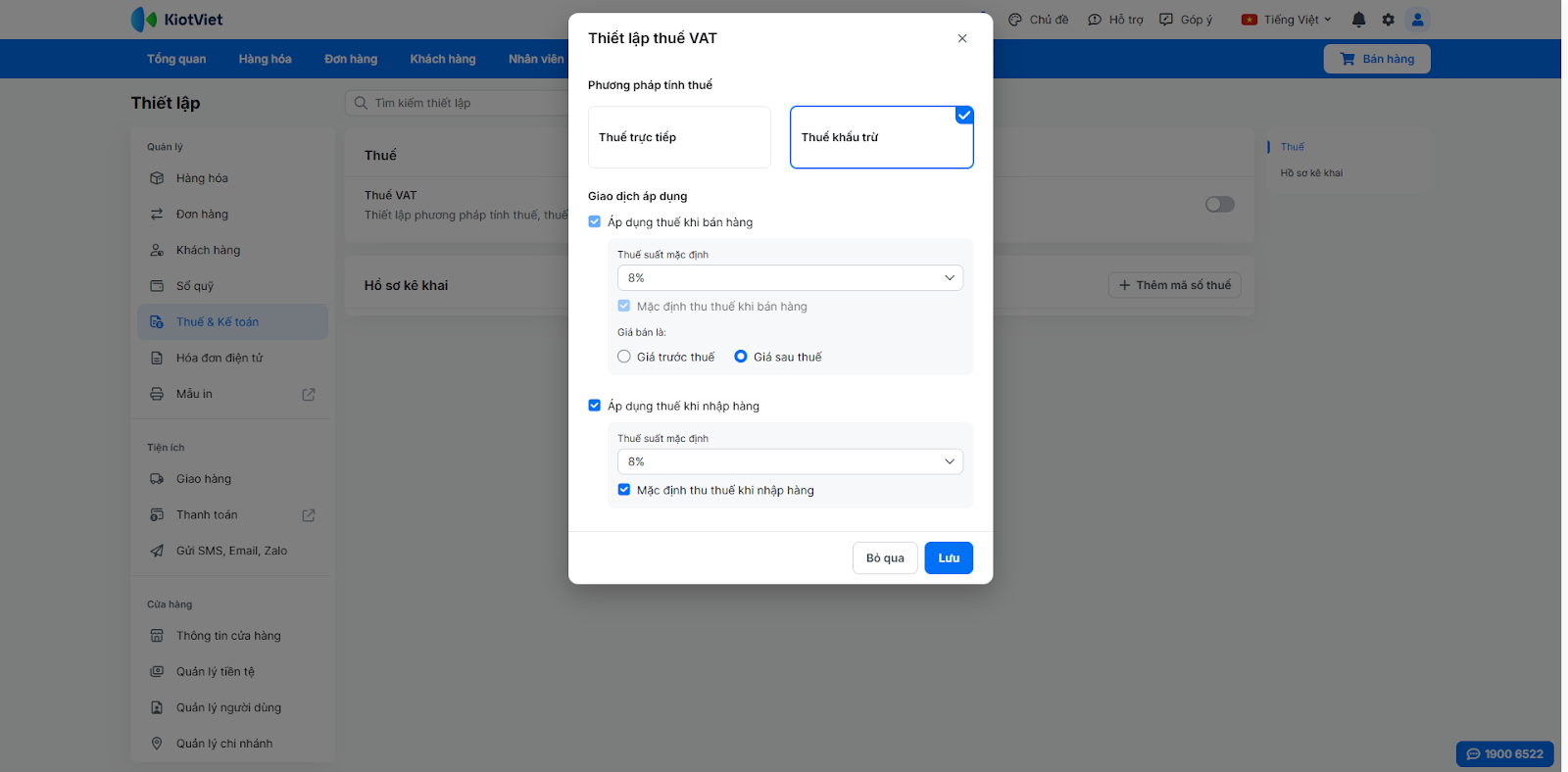Open settings gear icon in header

click(1388, 20)
